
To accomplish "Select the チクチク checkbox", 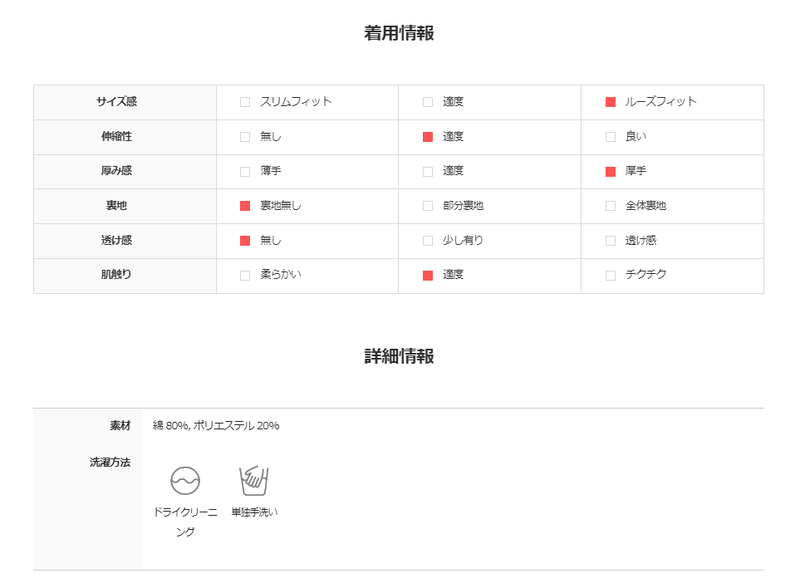I will (610, 275).
